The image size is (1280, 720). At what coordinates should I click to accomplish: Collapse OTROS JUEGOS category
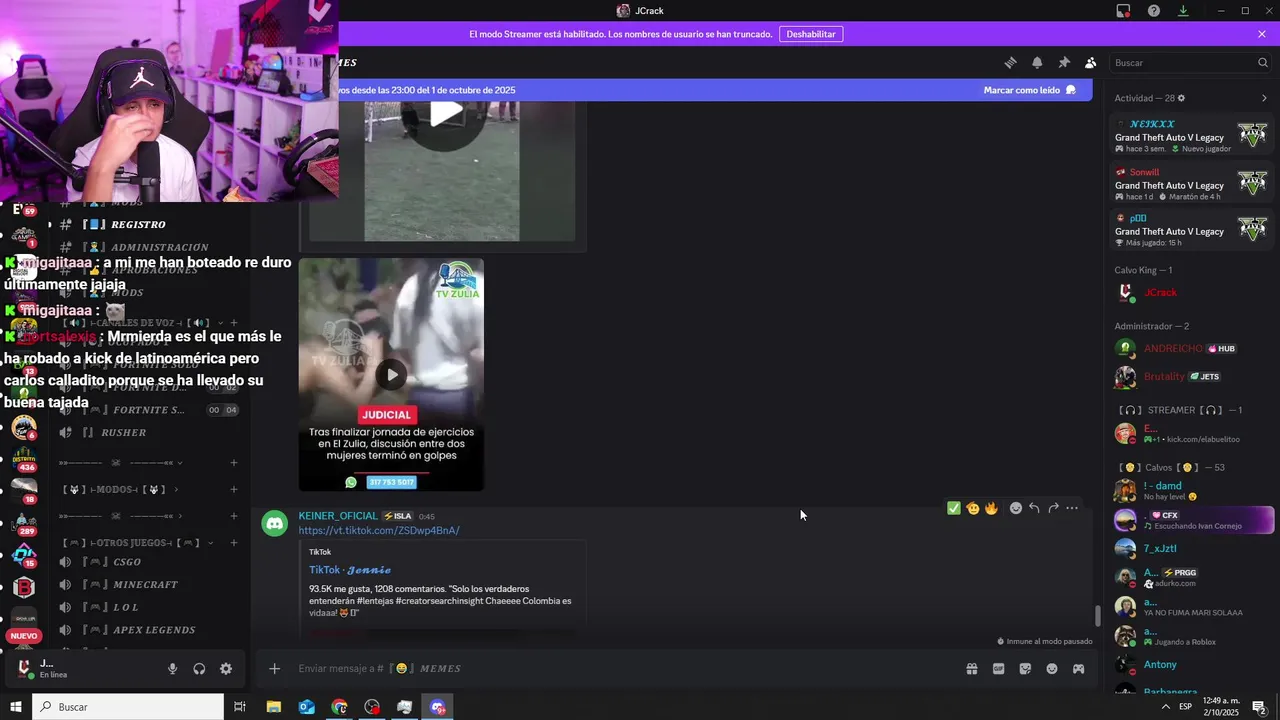coord(138,542)
